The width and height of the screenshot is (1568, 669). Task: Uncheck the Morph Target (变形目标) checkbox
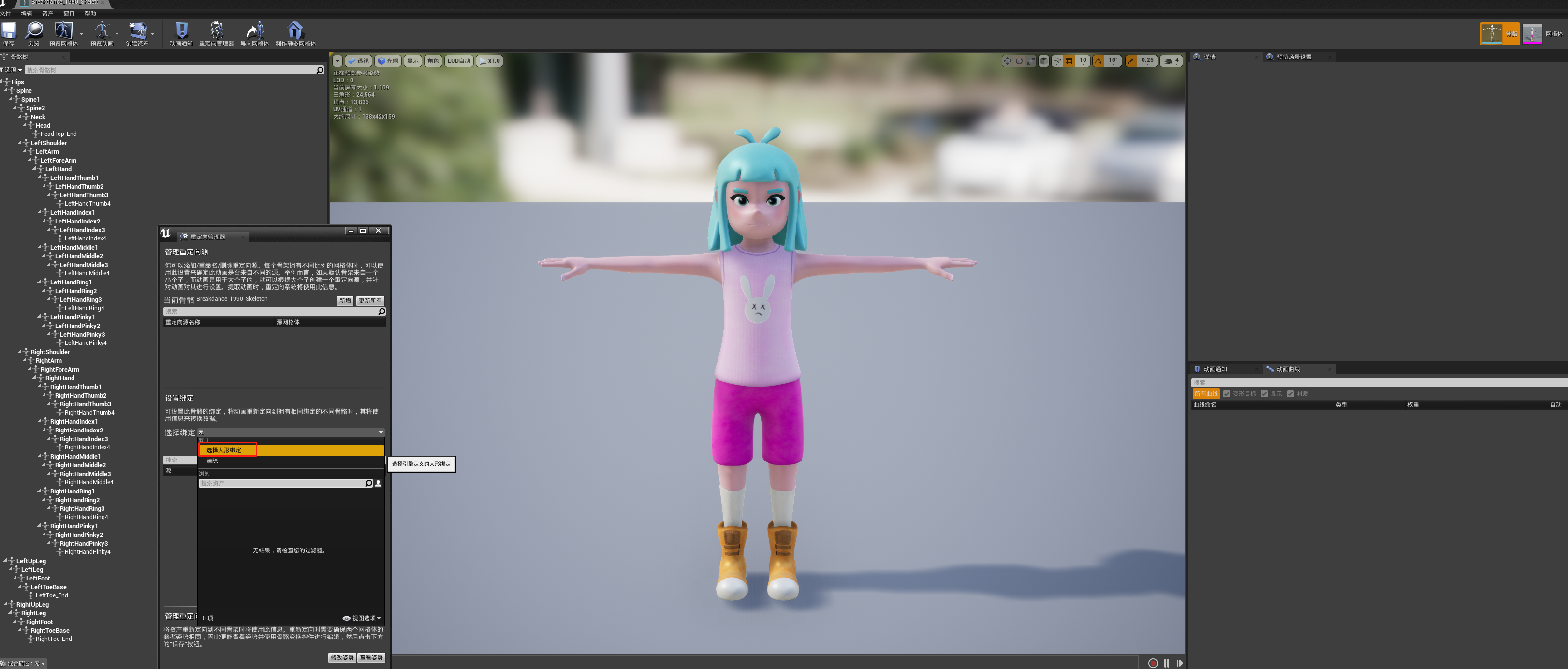(x=1227, y=394)
